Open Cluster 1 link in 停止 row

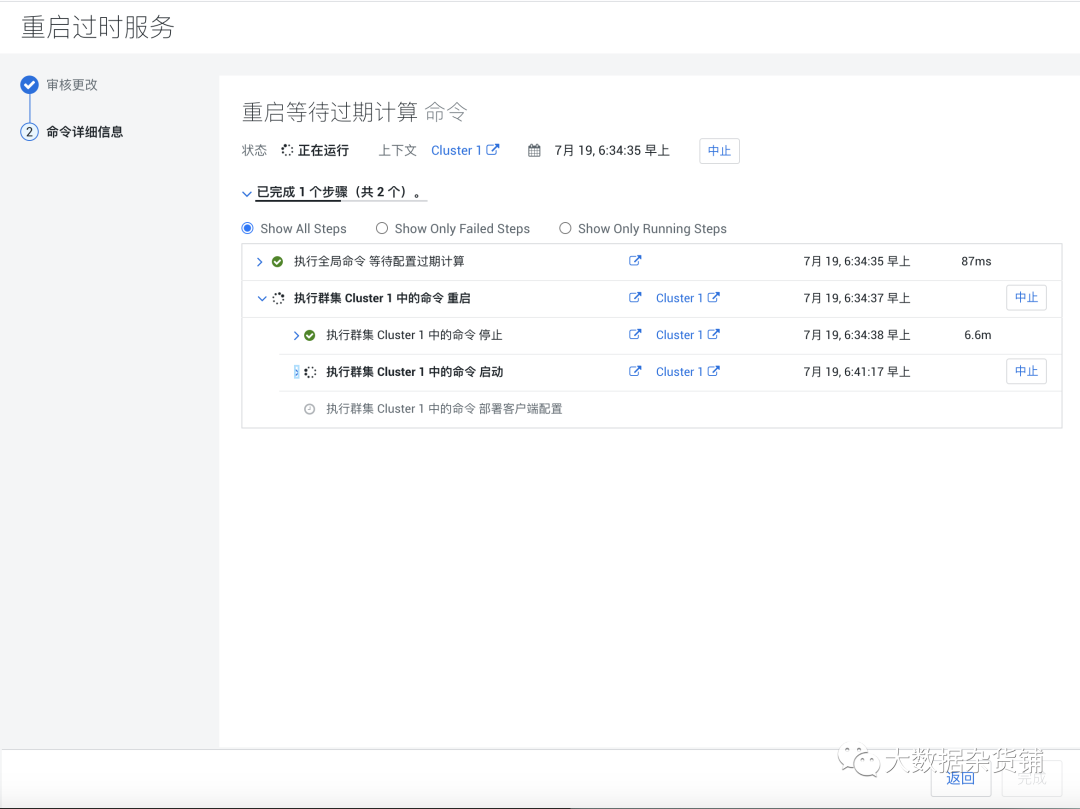point(678,335)
